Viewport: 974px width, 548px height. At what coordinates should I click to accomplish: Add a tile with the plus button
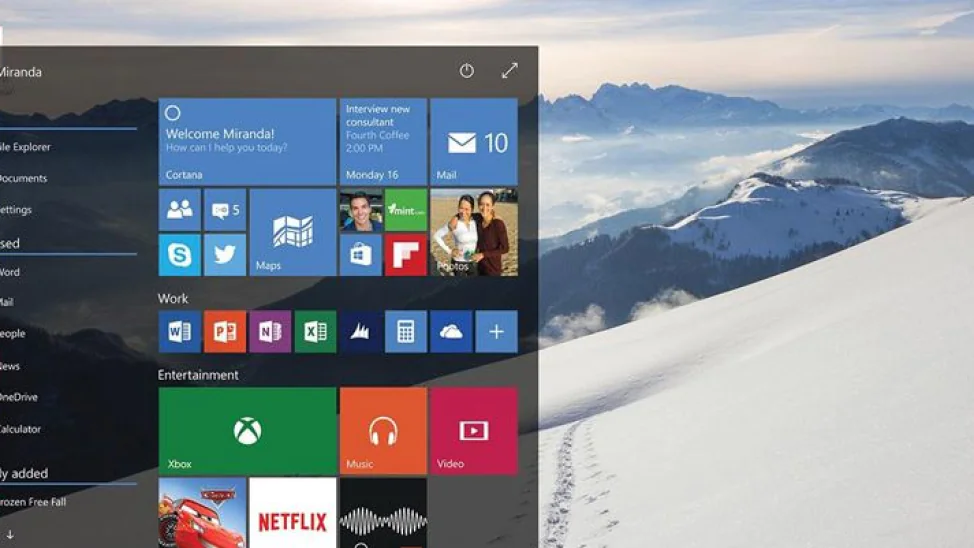tap(496, 332)
